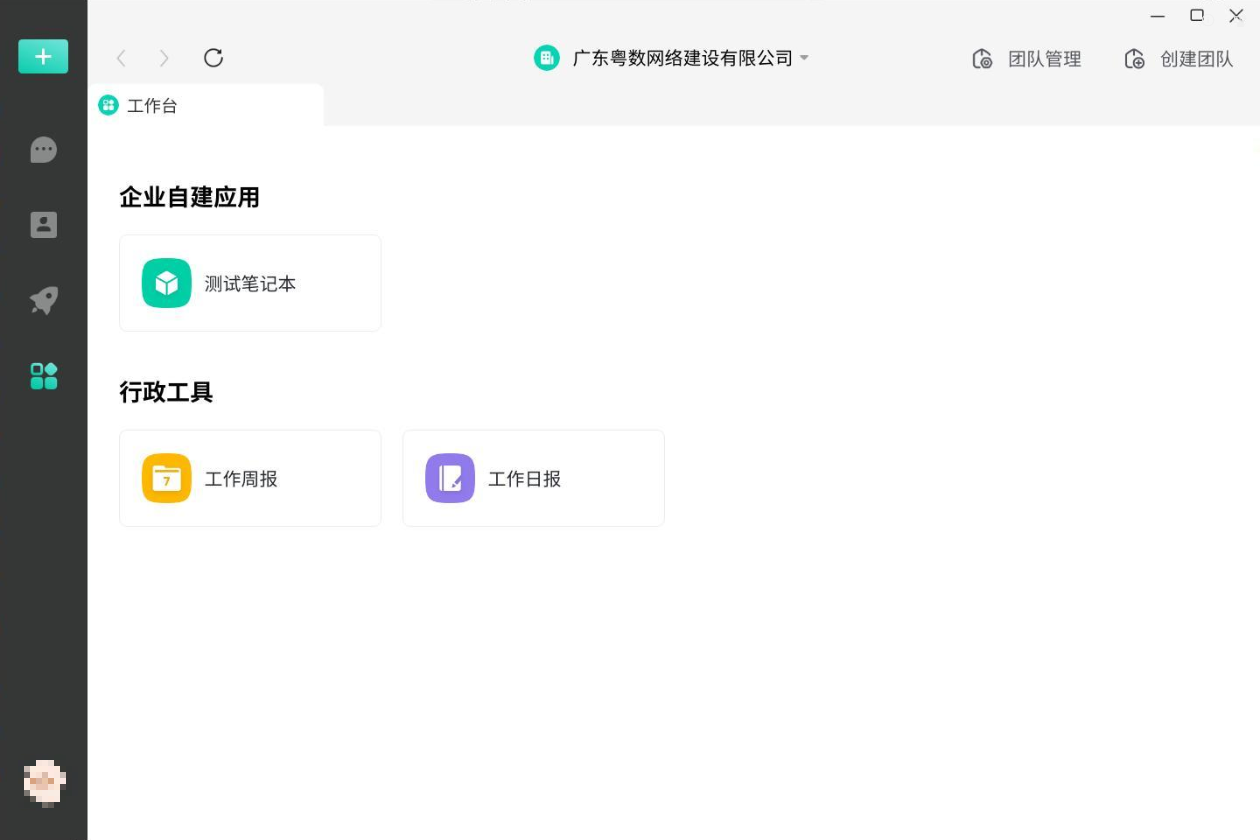1260x840 pixels.
Task: Open the workbench grid sidebar icon
Action: (43, 376)
